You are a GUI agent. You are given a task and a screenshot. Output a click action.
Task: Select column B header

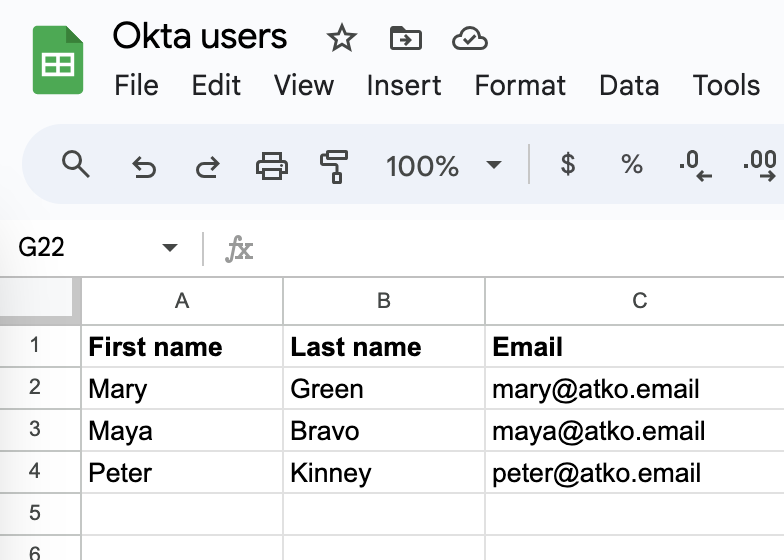pyautogui.click(x=384, y=301)
